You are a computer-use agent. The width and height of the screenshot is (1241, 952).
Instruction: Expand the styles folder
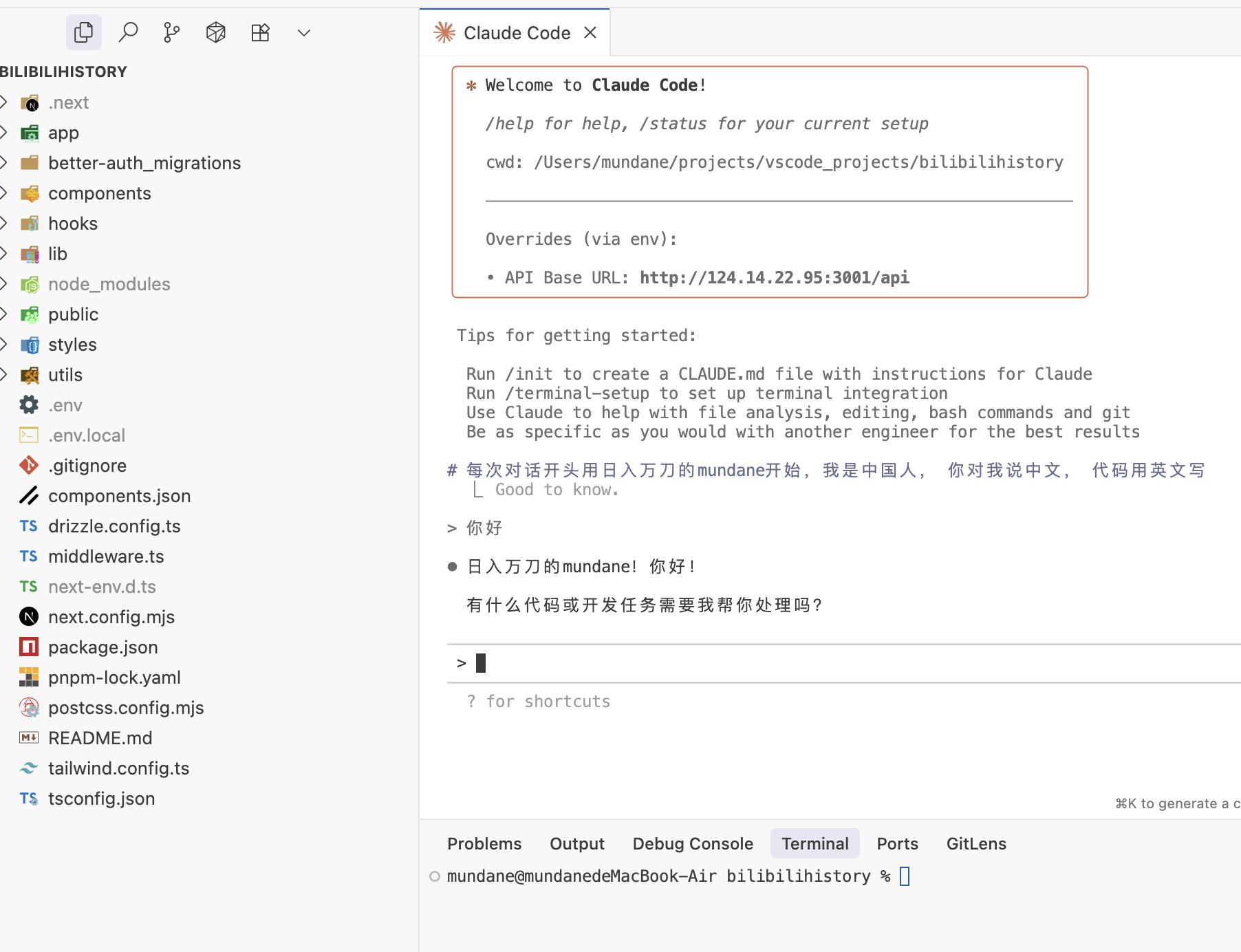pos(4,345)
